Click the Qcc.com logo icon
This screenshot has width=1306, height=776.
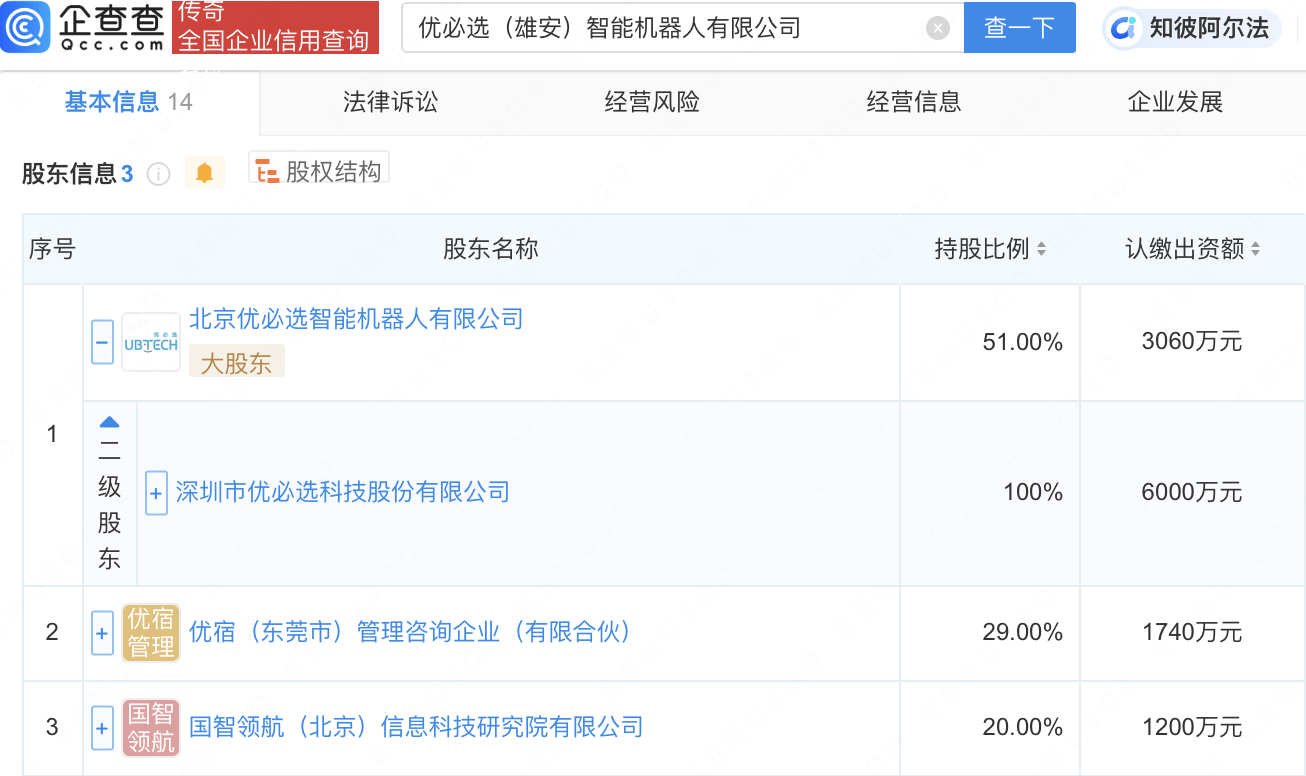[24, 27]
